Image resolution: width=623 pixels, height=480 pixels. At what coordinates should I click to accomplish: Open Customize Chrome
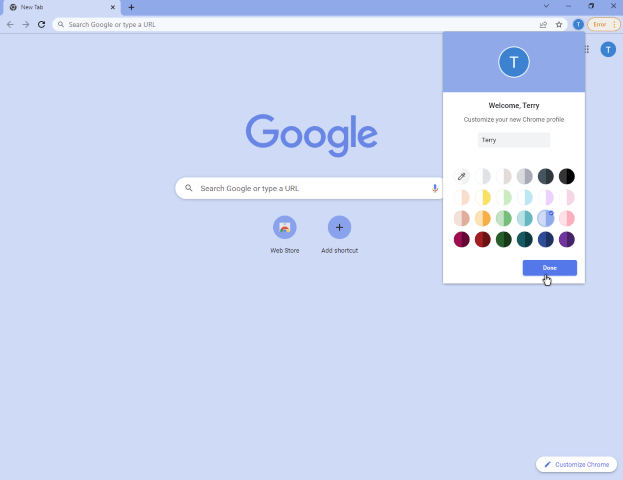576,464
